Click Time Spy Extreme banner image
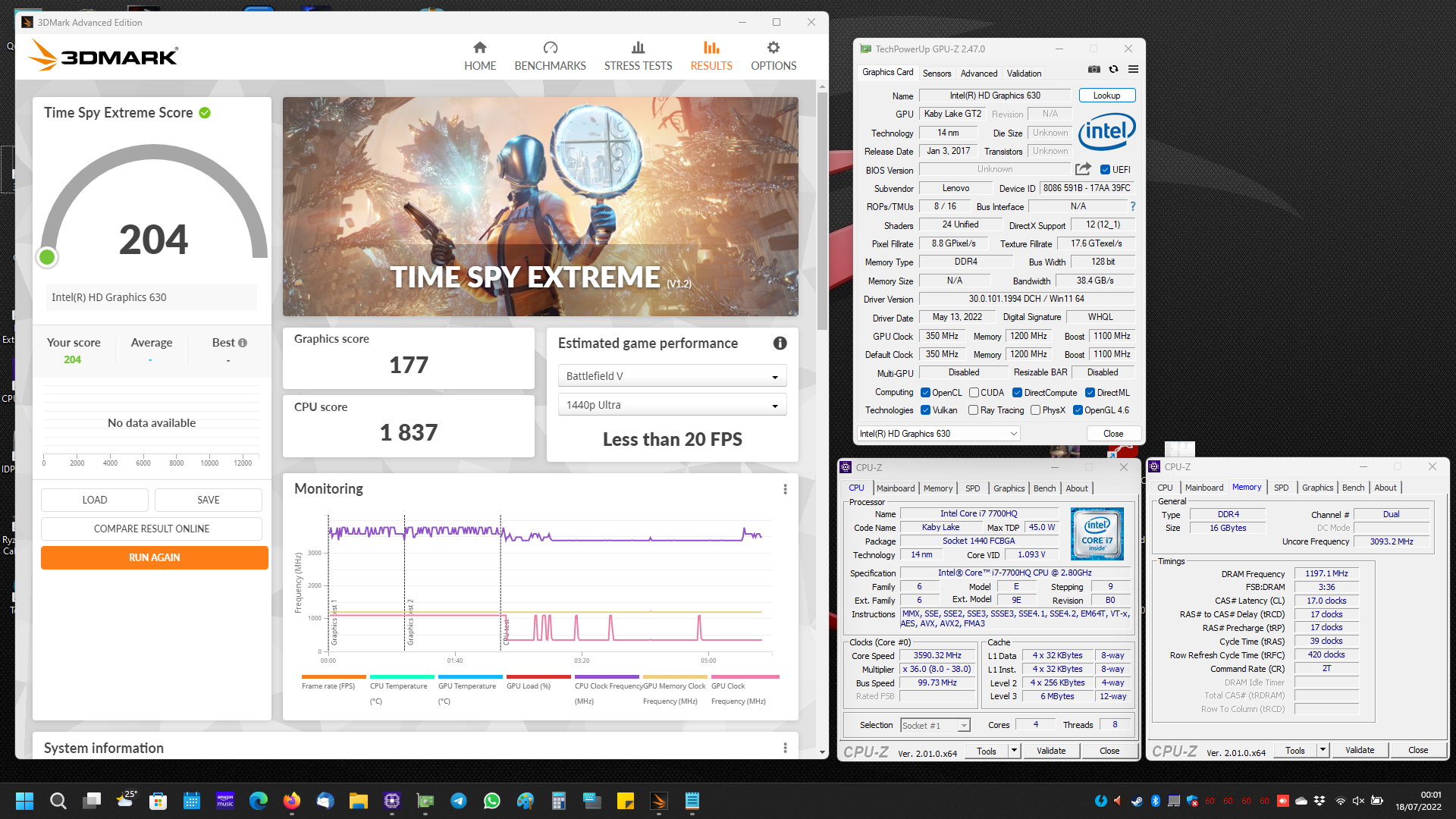The width and height of the screenshot is (1456, 819). click(x=540, y=206)
